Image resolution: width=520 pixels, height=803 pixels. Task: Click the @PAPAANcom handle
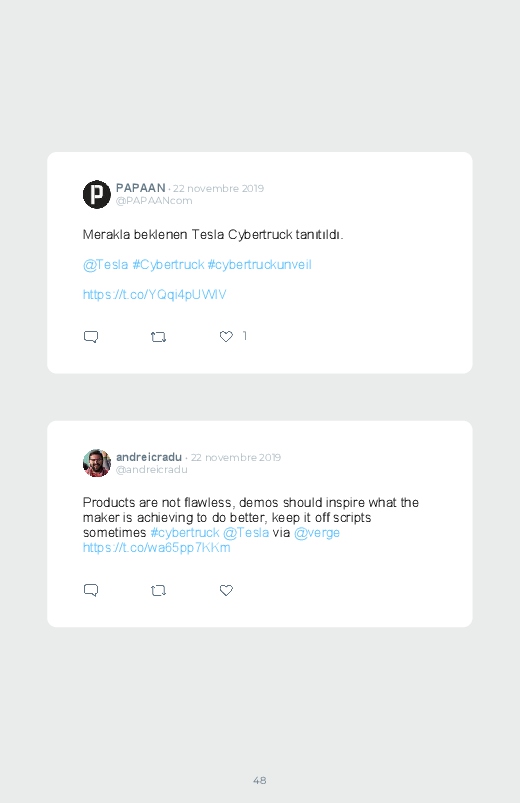(154, 201)
